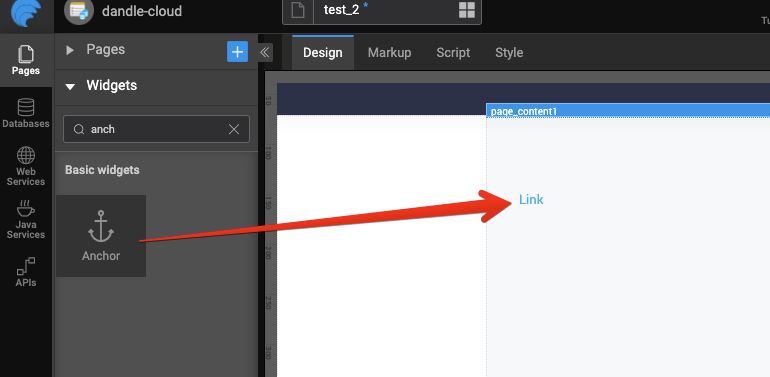Image resolution: width=770 pixels, height=377 pixels.
Task: Collapse the Widgets section arrow
Action: pyautogui.click(x=70, y=86)
